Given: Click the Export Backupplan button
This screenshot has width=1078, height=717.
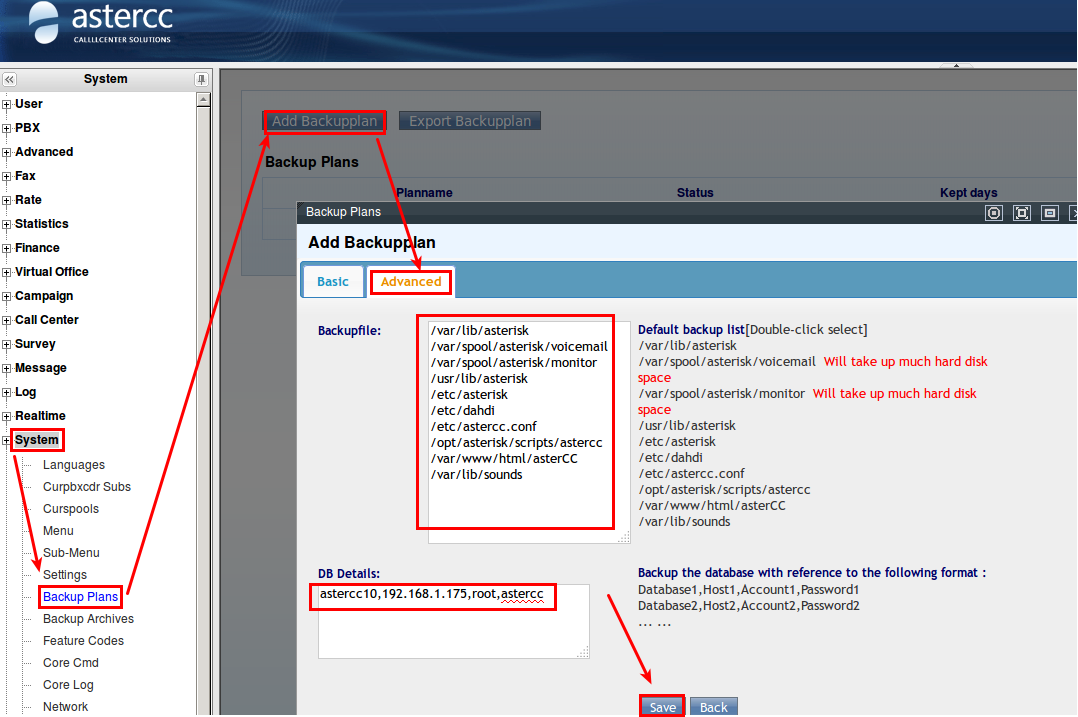Looking at the screenshot, I should pos(470,121).
